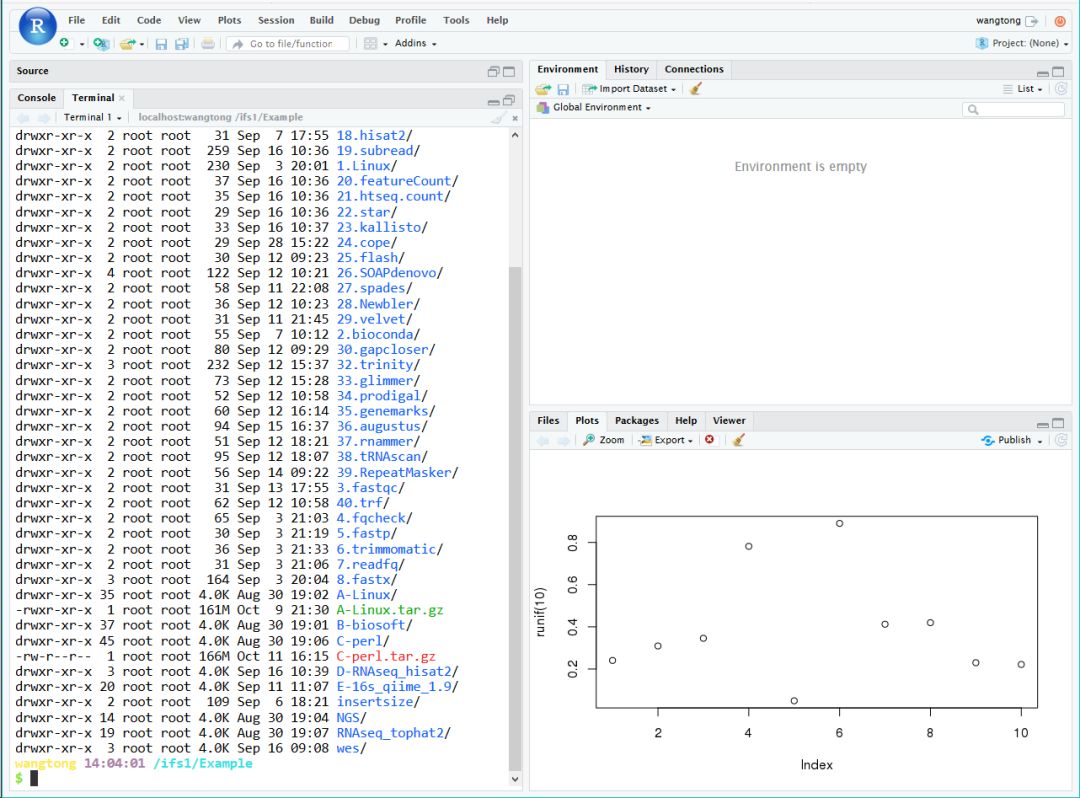The height and width of the screenshot is (798, 1080).
Task: Click the Zoom plot button
Action: [603, 440]
